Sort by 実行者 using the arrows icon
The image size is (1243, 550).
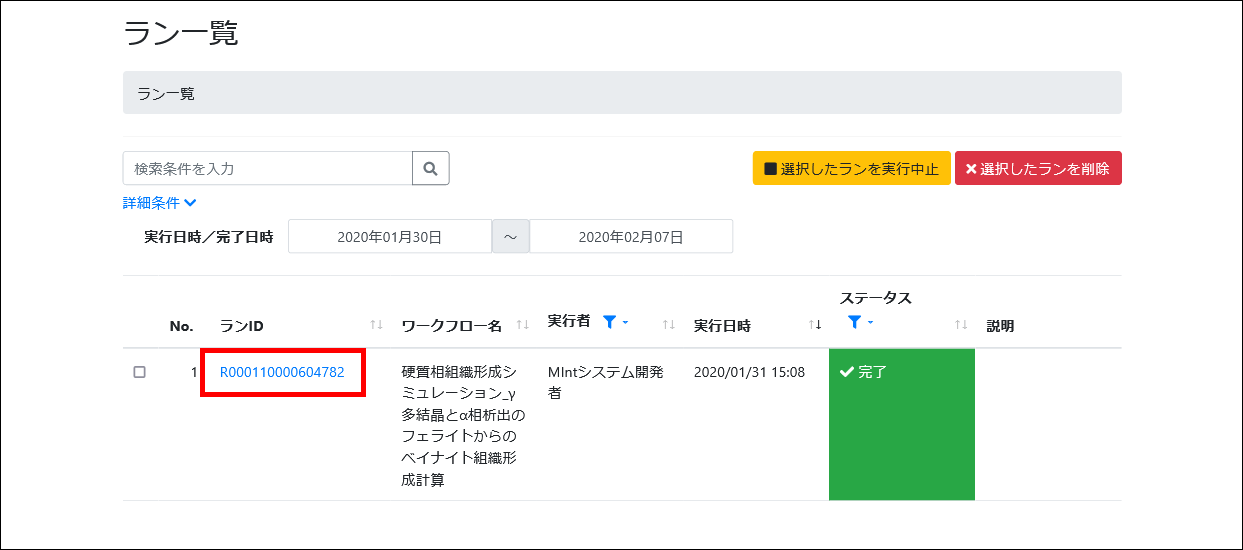[669, 325]
